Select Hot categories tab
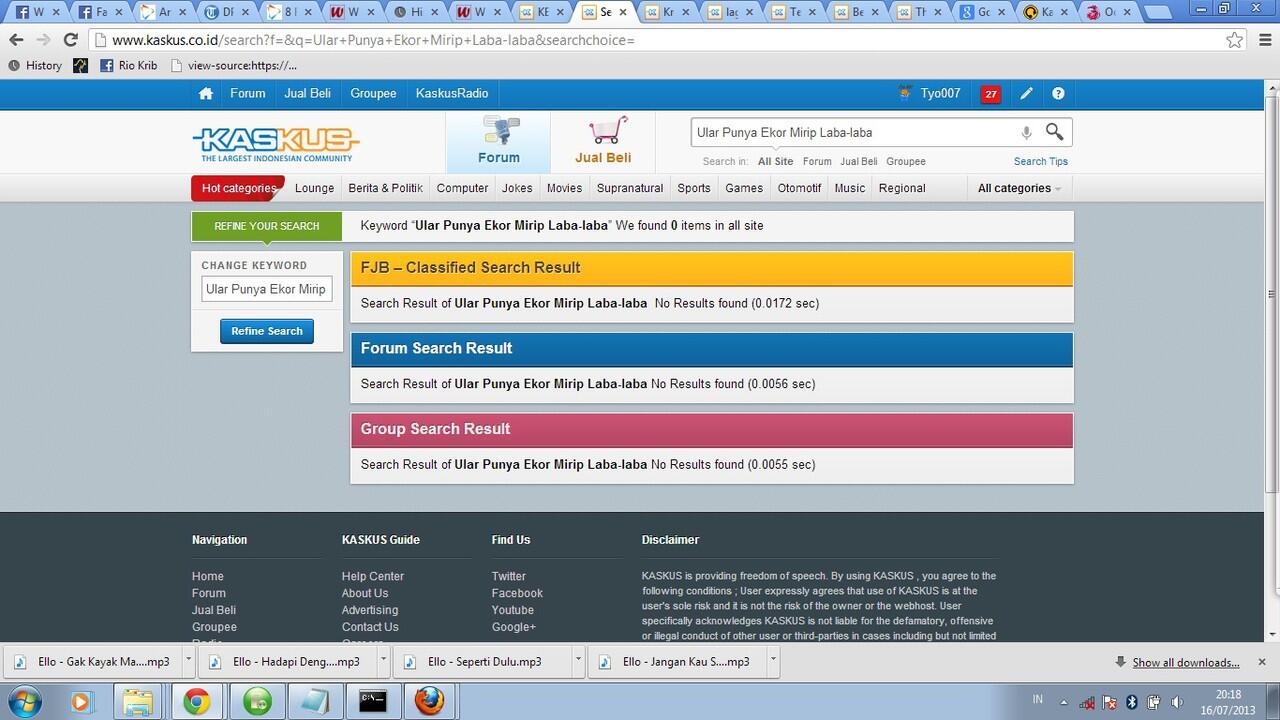 [x=238, y=188]
